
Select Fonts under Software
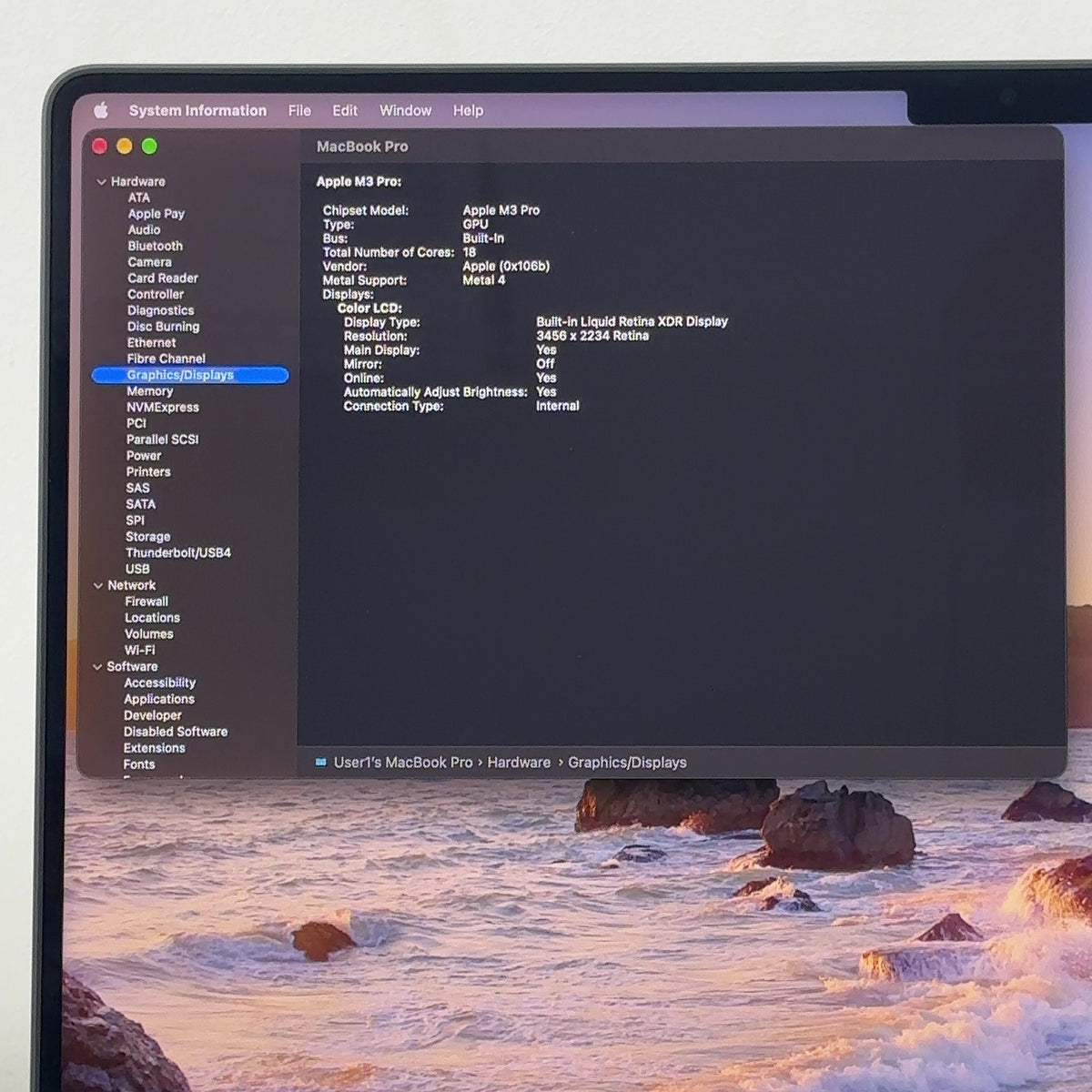point(138,764)
